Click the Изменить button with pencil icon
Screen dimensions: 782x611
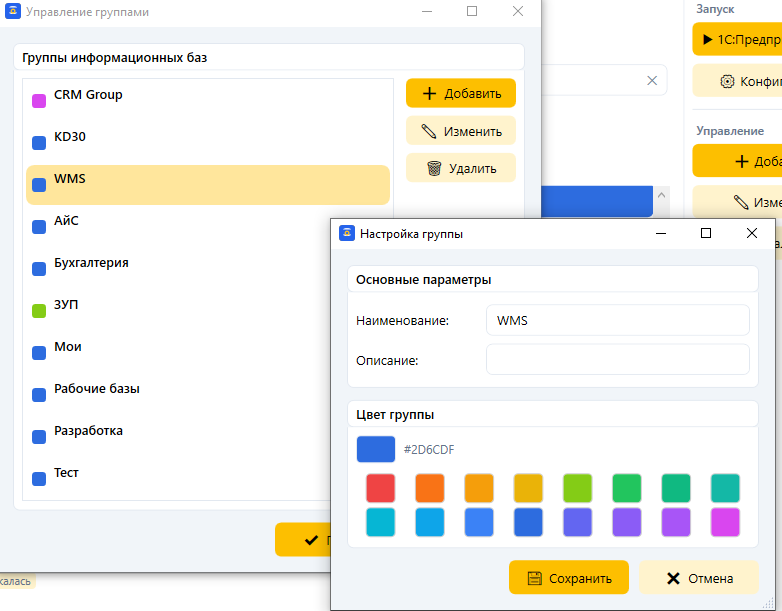[460, 131]
